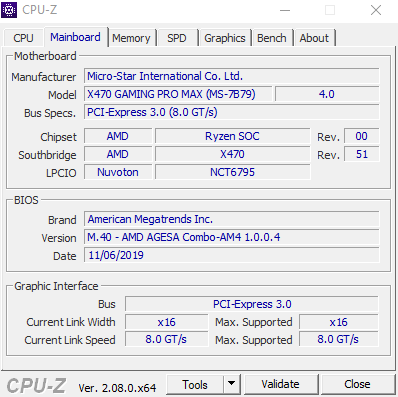Click the Southbridge vendor AMD field
This screenshot has height=397, width=398.
(x=118, y=154)
